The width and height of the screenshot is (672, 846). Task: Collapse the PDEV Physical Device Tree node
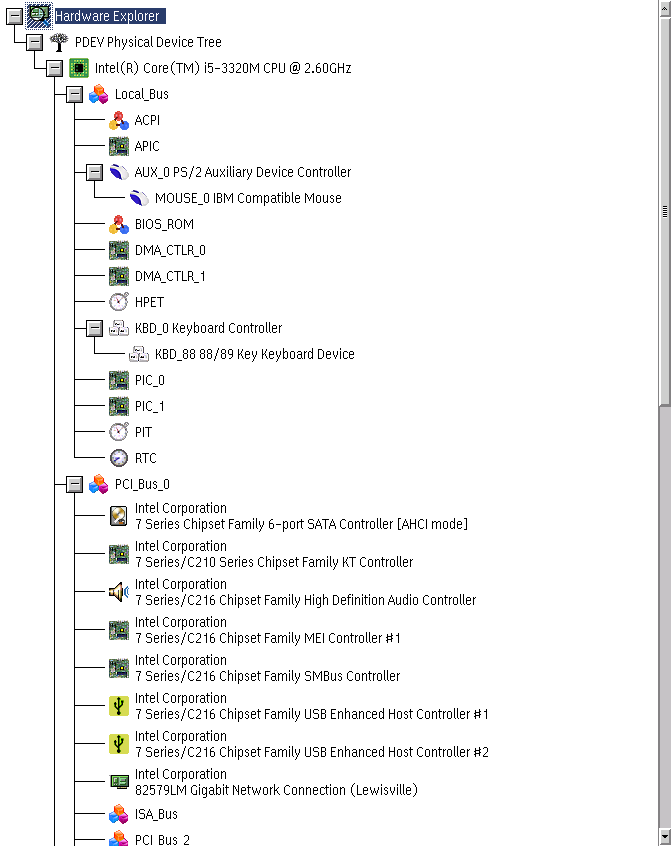[35, 42]
